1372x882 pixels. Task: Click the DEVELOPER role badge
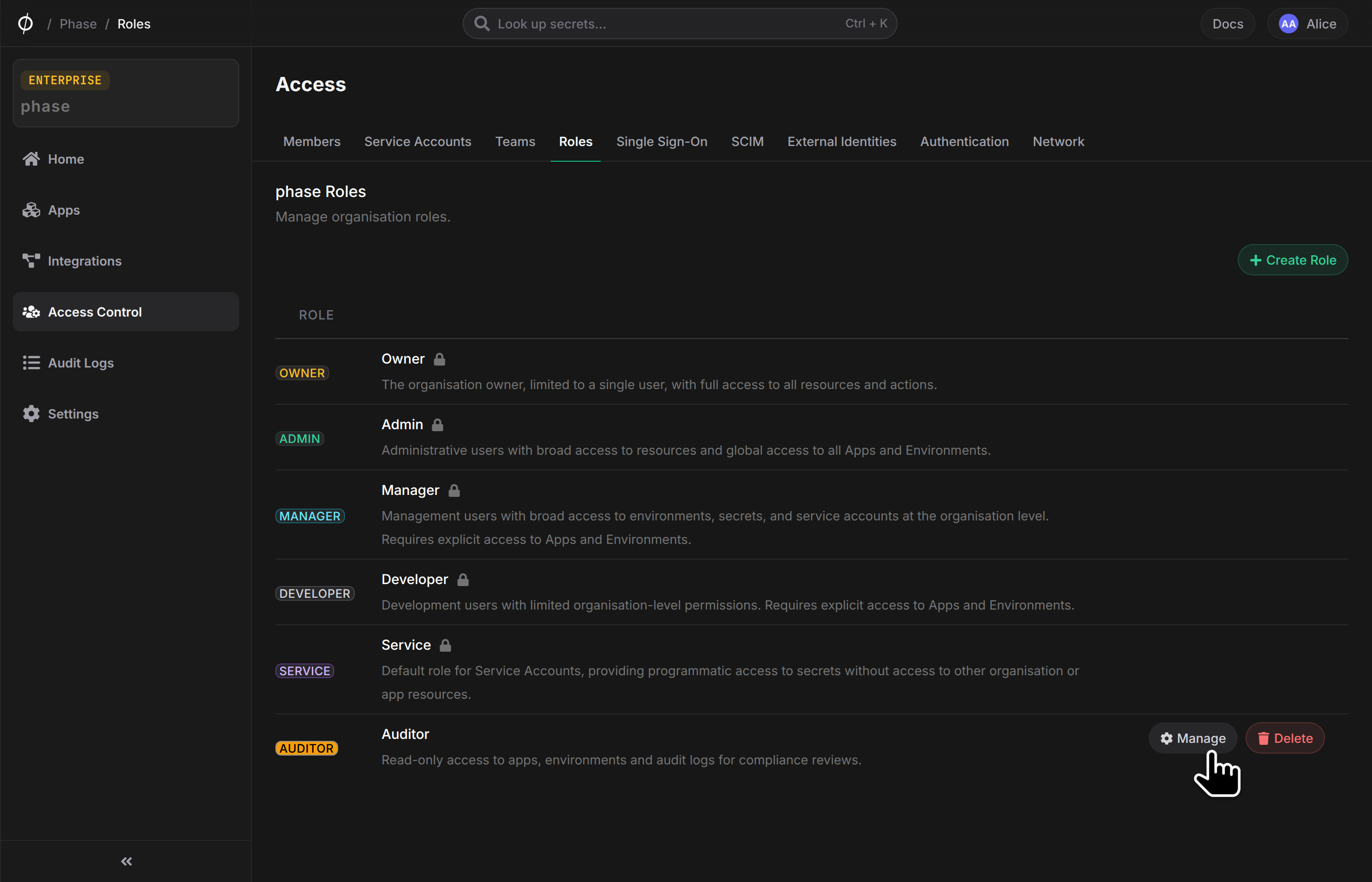click(315, 593)
